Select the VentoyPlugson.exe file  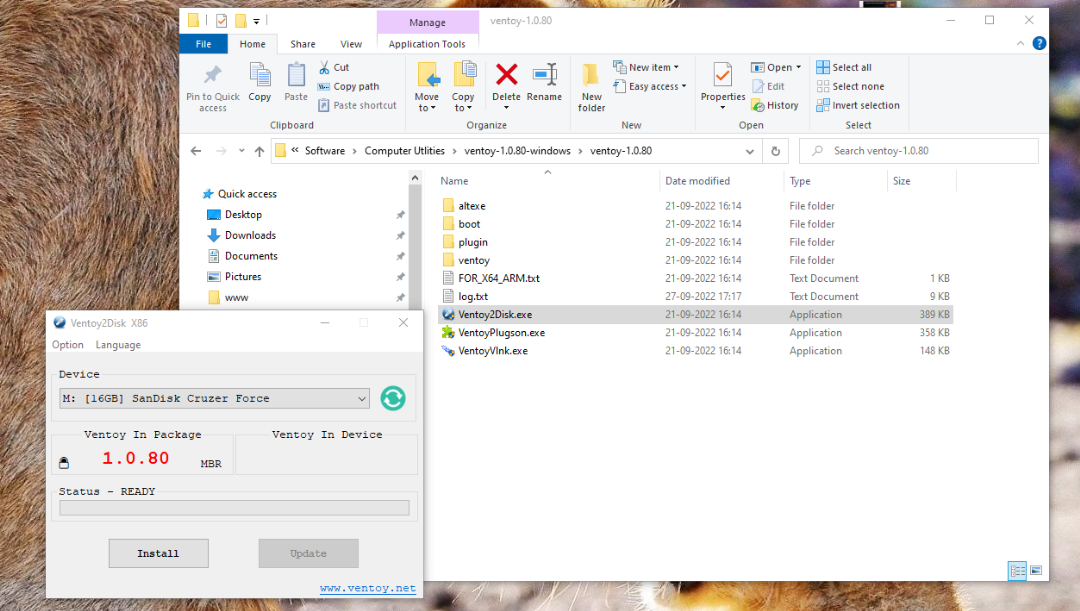click(501, 333)
